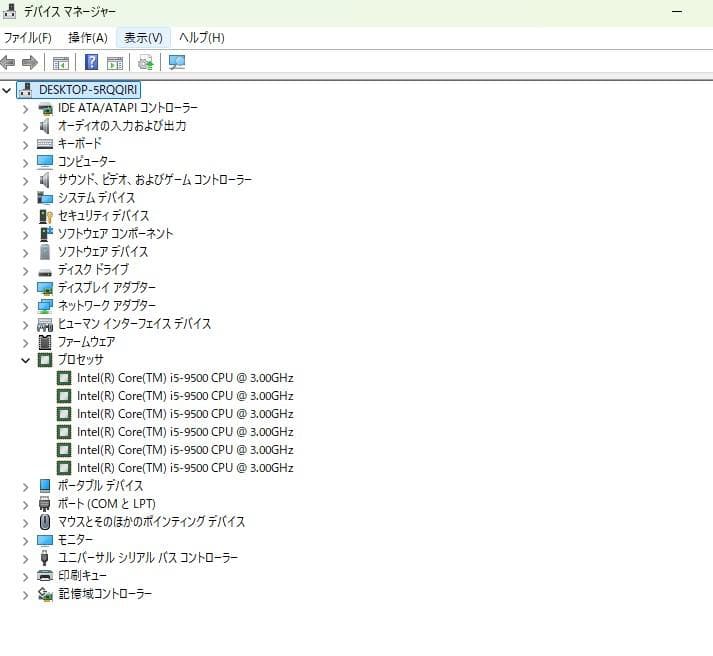Click the processor chip icon beside プロセッサ

45,360
